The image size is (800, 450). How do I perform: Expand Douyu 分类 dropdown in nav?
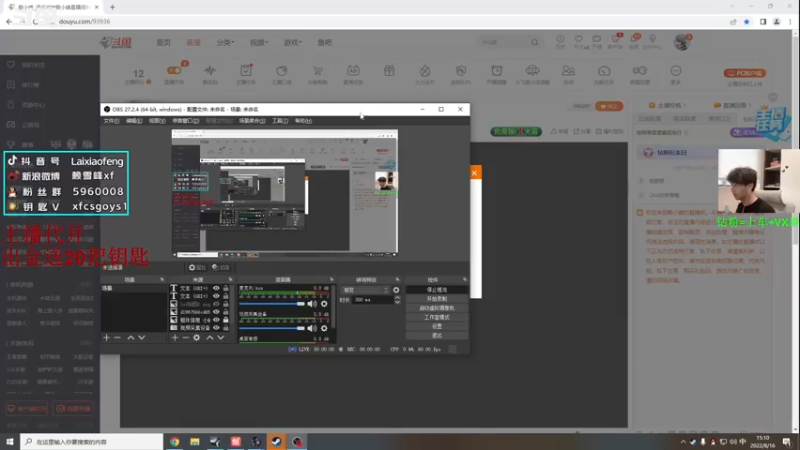coord(225,42)
